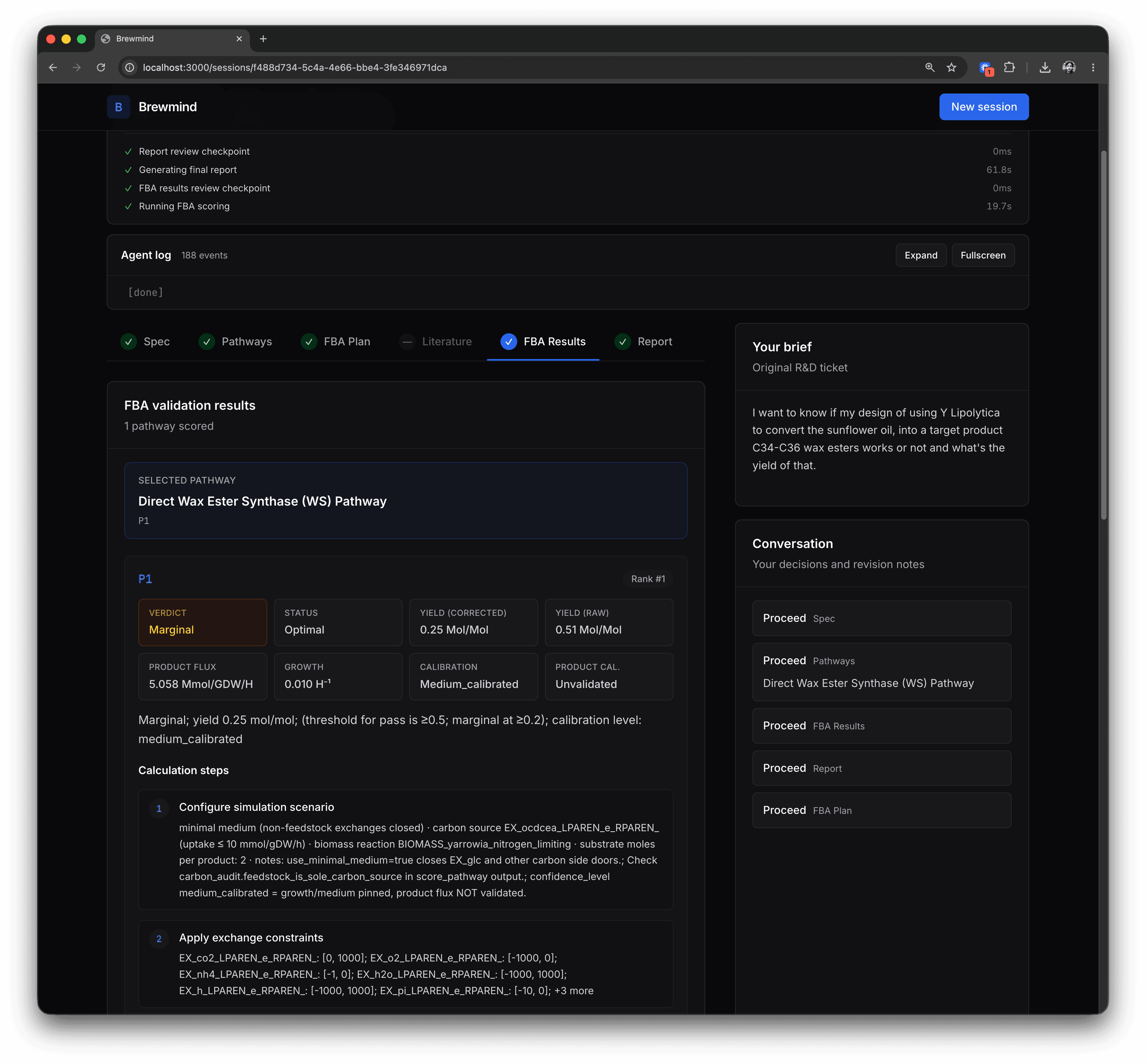
Task: Open the Proceed Spec conversation entry
Action: (882, 618)
